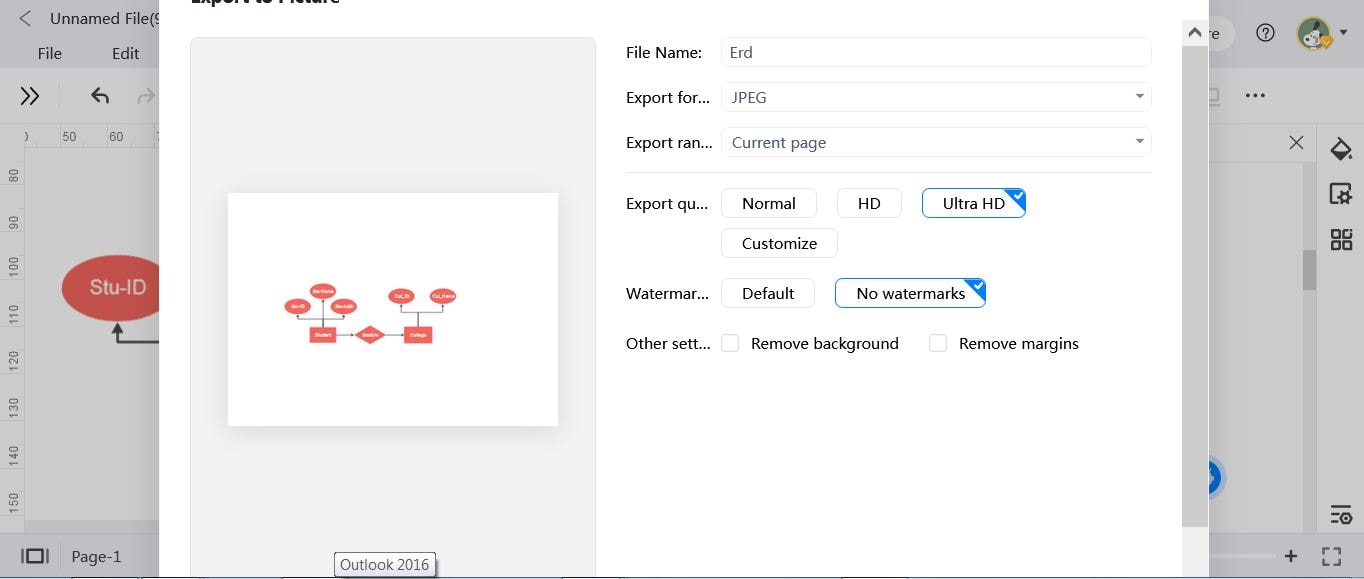Click the Unnamed File title text
Viewport: 1364px width, 579px height.
pos(103,18)
